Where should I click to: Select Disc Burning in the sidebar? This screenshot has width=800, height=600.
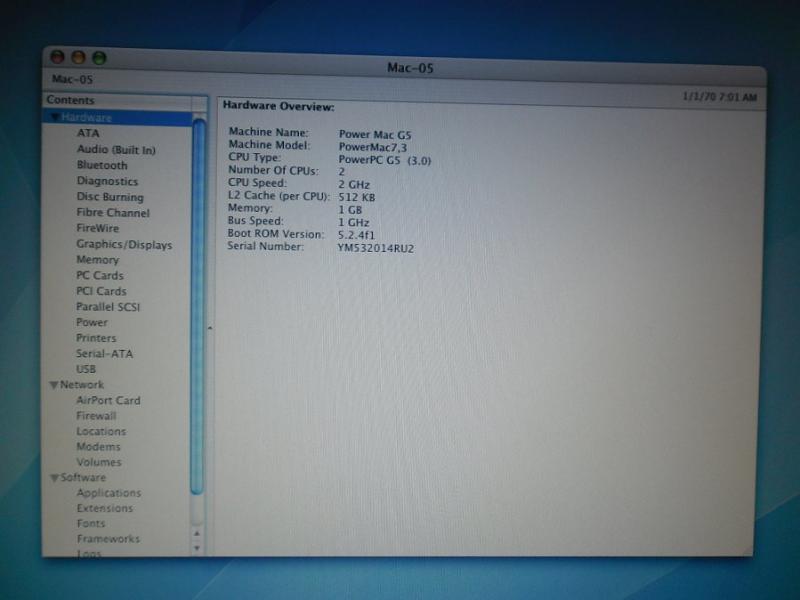coord(110,197)
